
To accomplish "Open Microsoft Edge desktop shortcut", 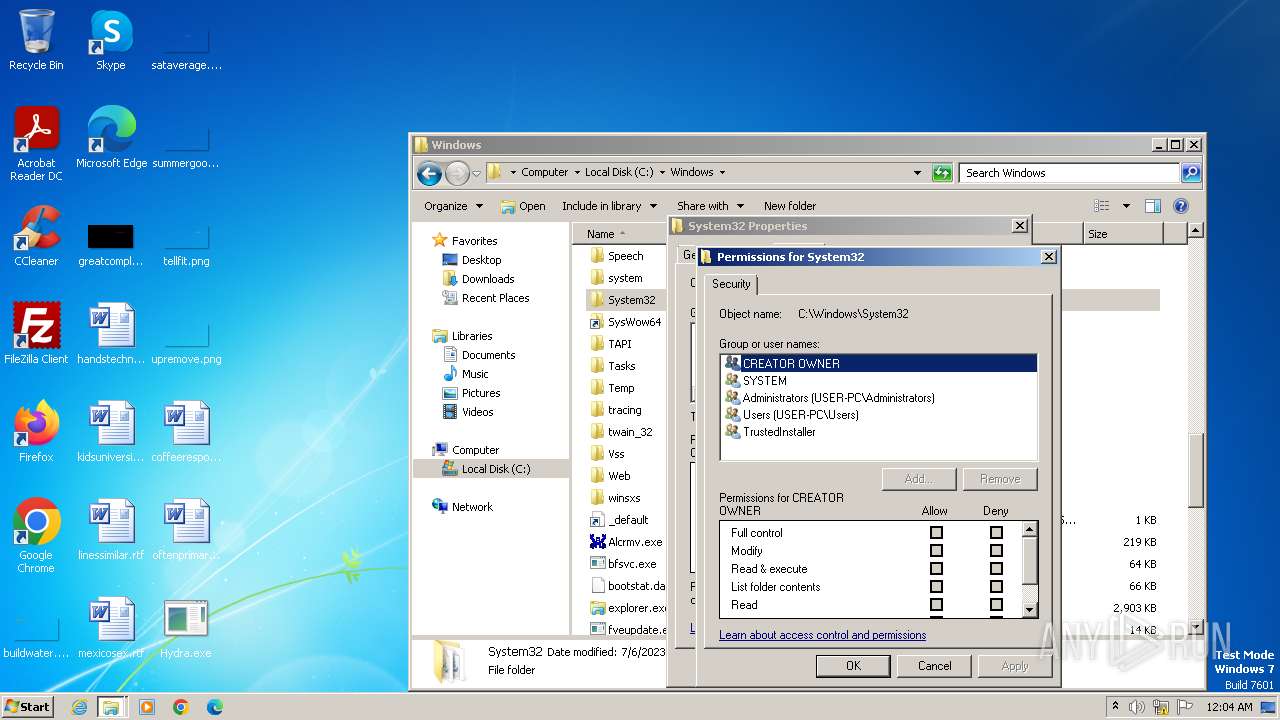I will click(x=111, y=138).
